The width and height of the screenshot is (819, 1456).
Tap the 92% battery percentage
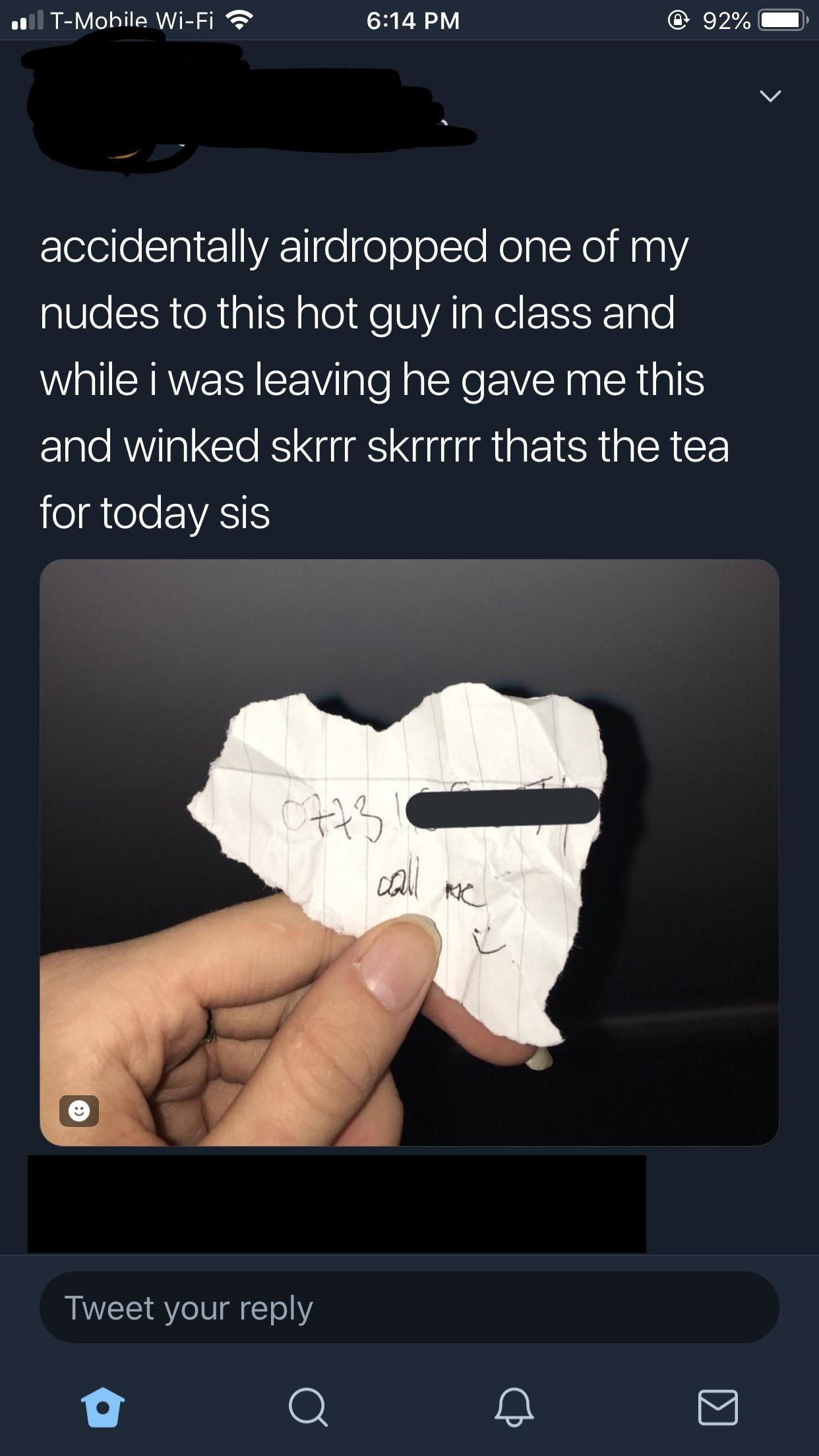point(727,21)
